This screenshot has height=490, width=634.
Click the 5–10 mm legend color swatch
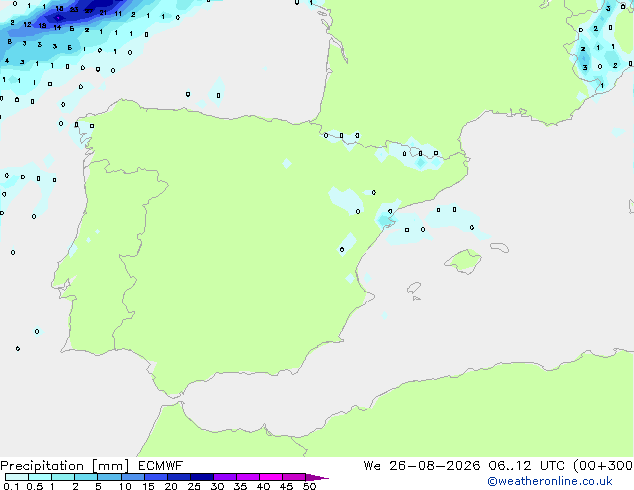click(109, 477)
